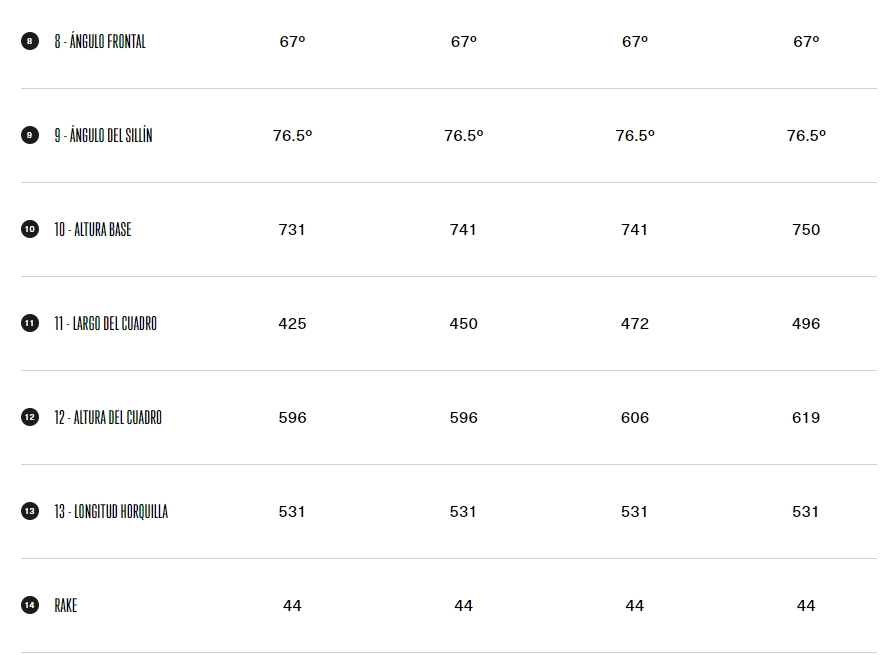
Task: Select the 10 - Altura Base label
Action: tap(93, 230)
